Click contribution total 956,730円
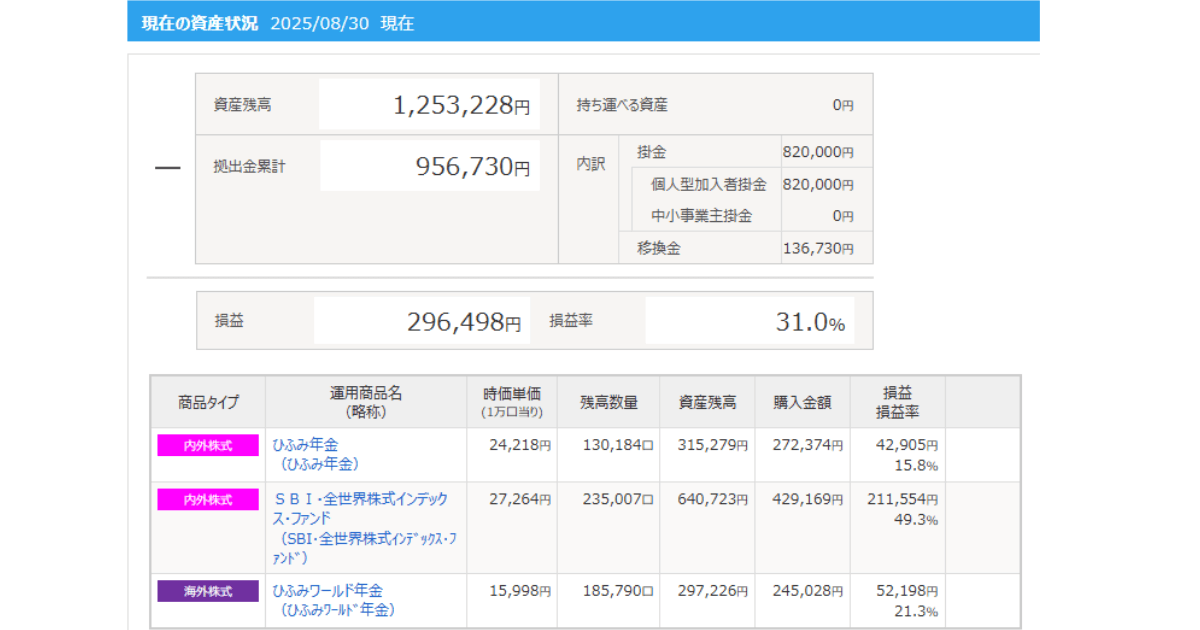1200x630 pixels. 473,167
